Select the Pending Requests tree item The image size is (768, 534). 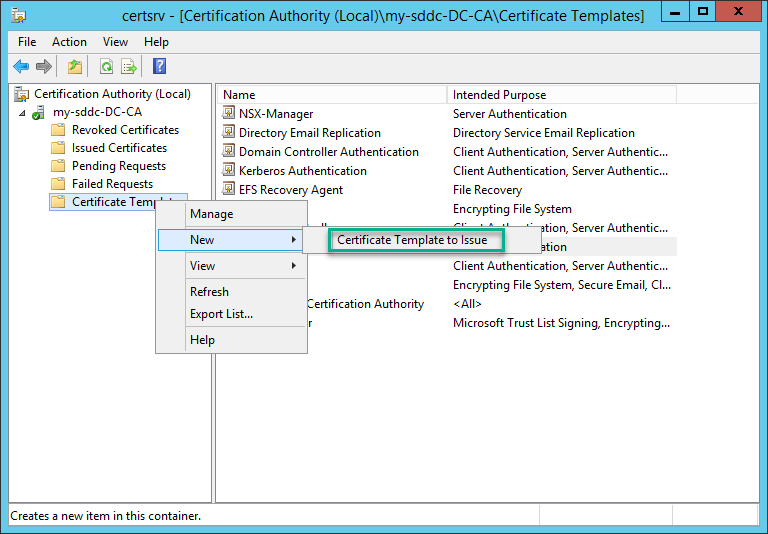pyautogui.click(x=119, y=166)
